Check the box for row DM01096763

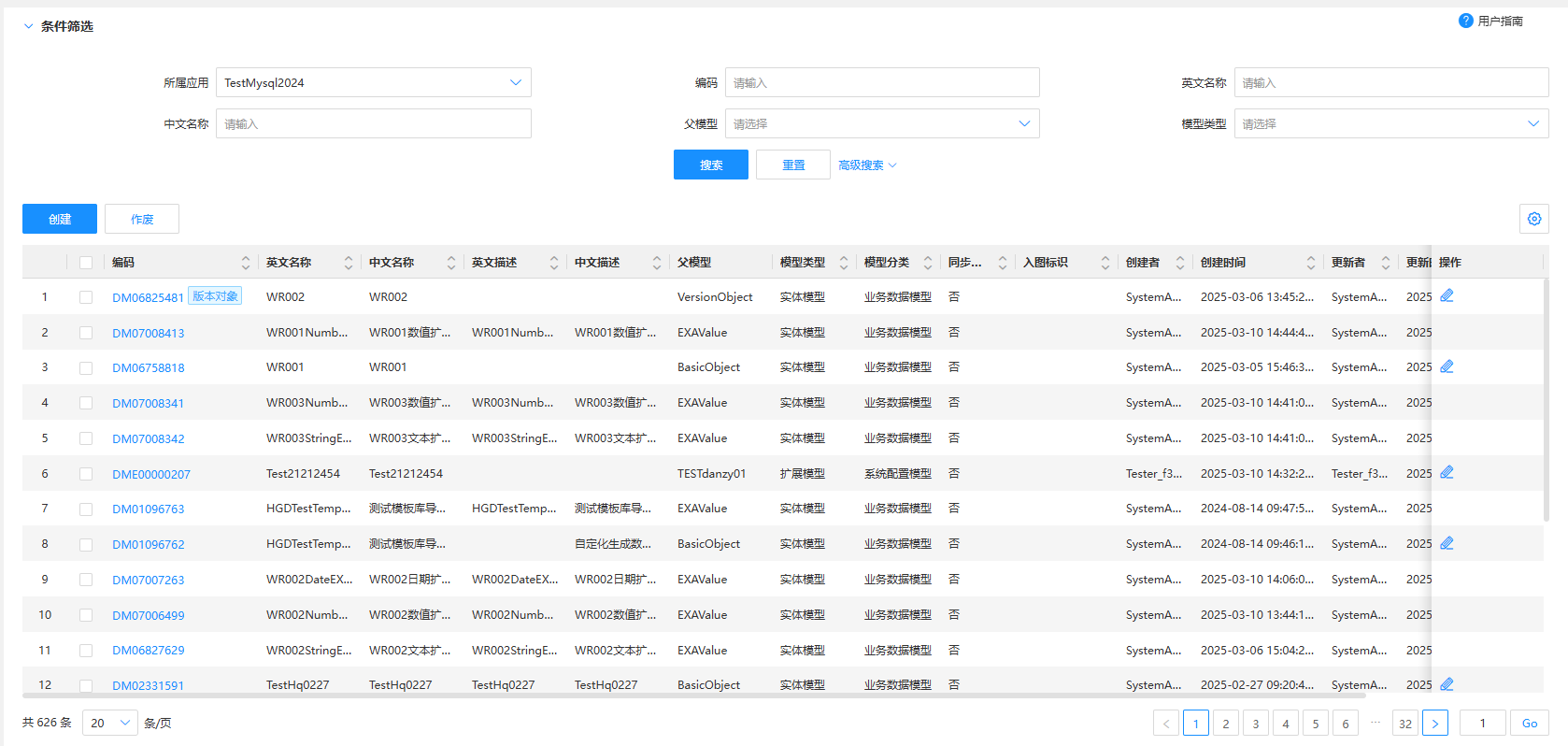tap(86, 509)
